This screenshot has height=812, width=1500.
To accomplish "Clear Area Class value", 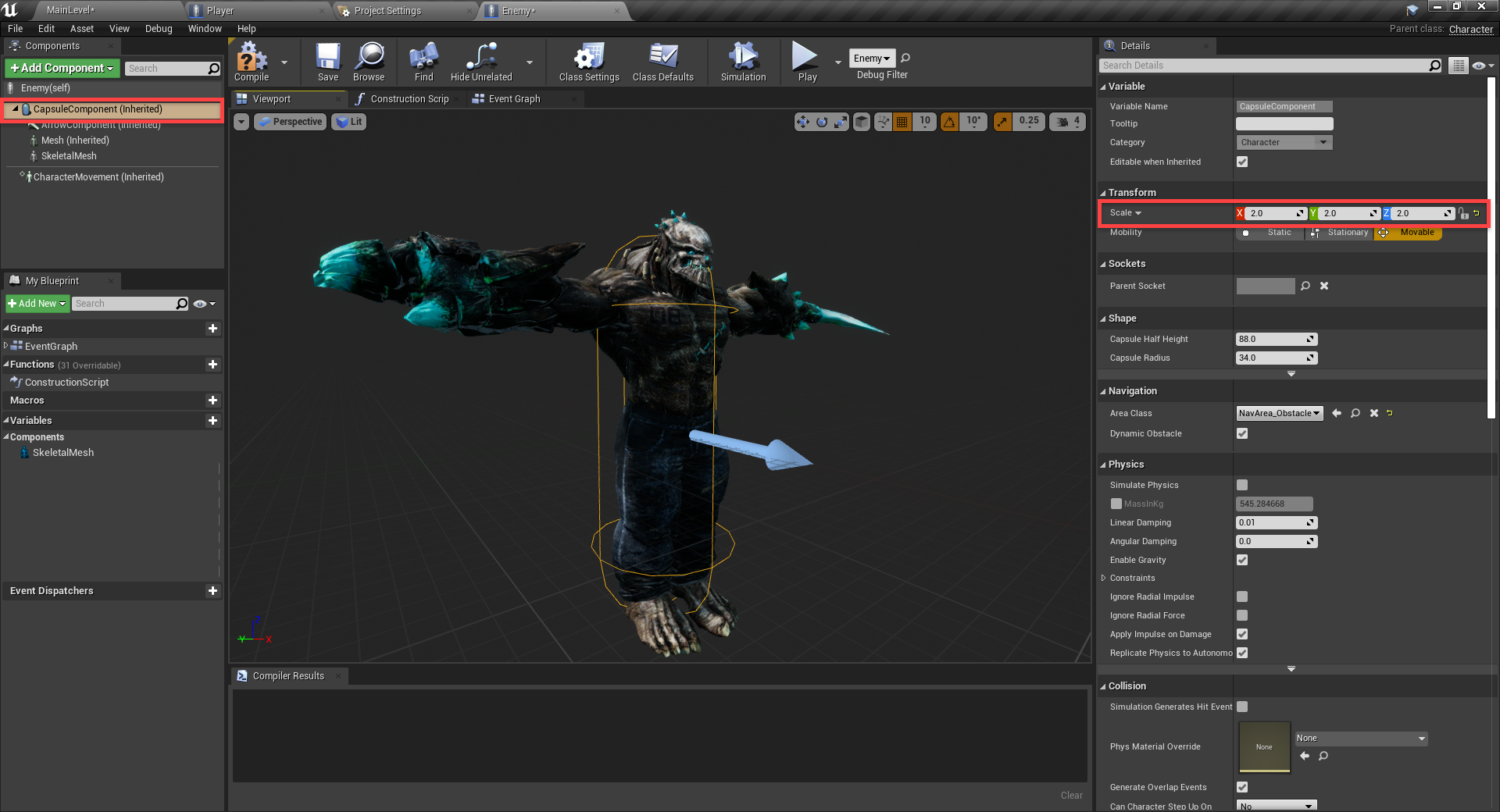I will tap(1374, 413).
